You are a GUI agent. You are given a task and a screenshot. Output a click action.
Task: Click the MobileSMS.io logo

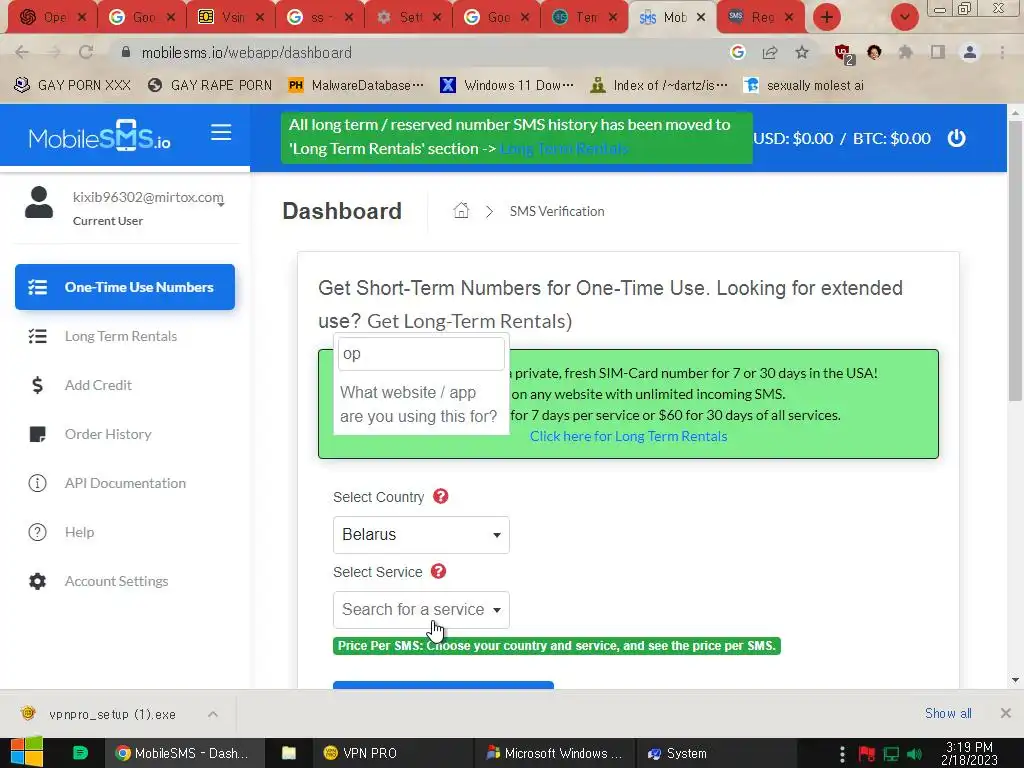[99, 136]
